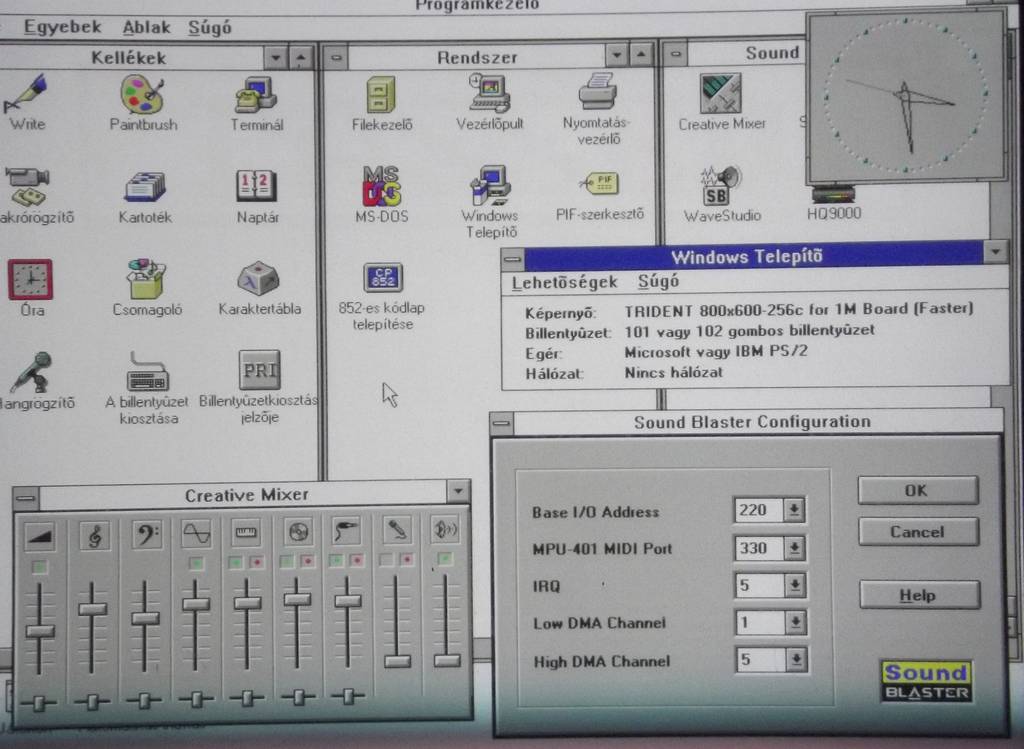Select the A billentyűzet kiosztása icon

(147, 373)
